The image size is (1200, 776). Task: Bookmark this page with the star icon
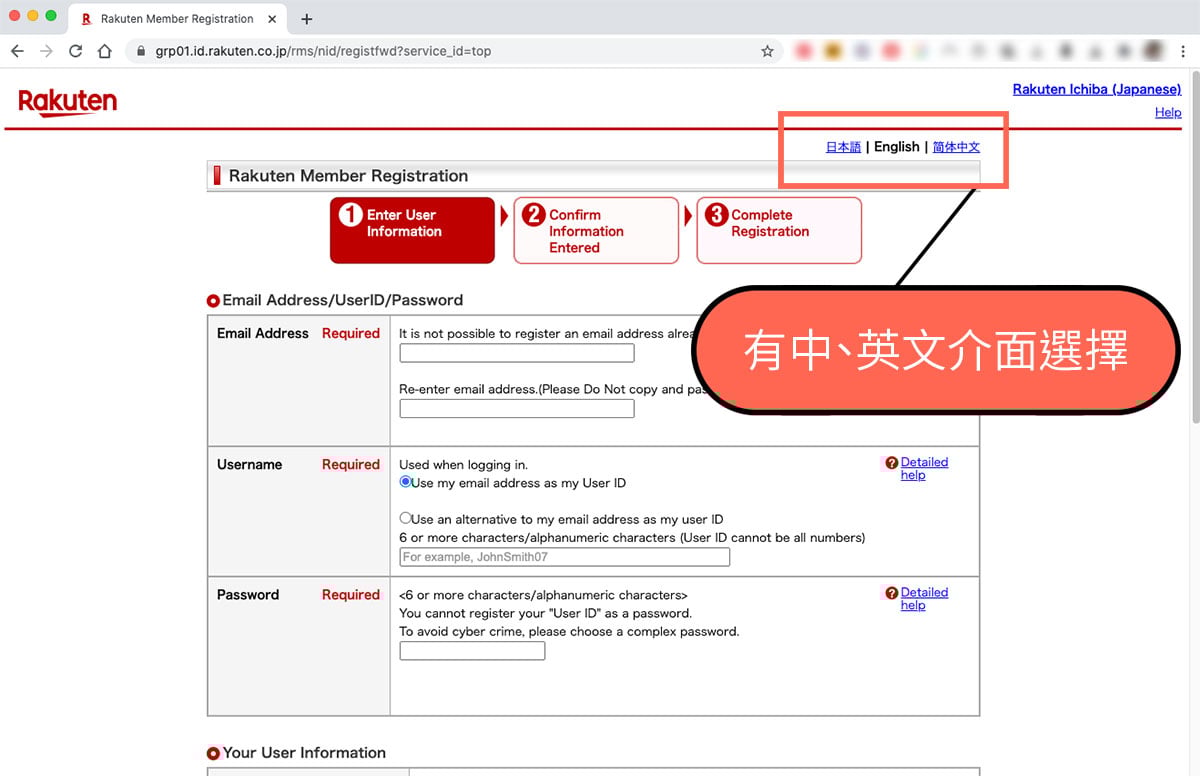[767, 51]
